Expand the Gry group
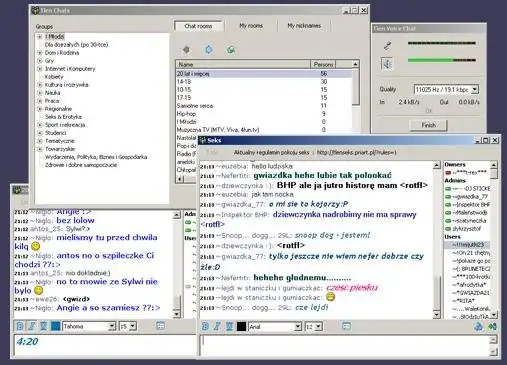Viewport: 507px width, 365px height. [40, 61]
